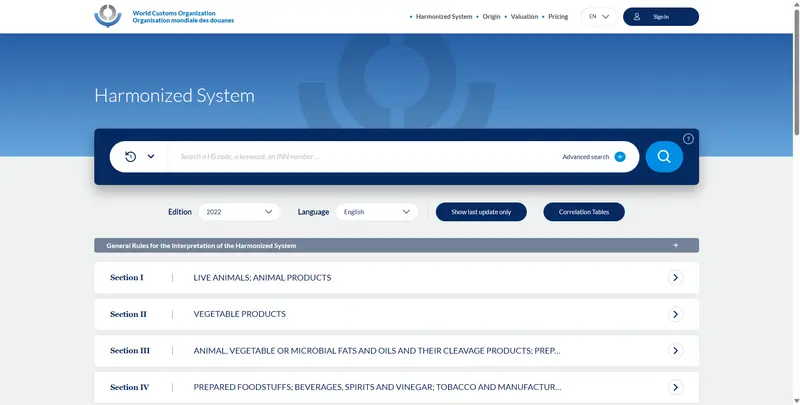800x405 pixels.
Task: Click the Sign in button
Action: tap(661, 17)
